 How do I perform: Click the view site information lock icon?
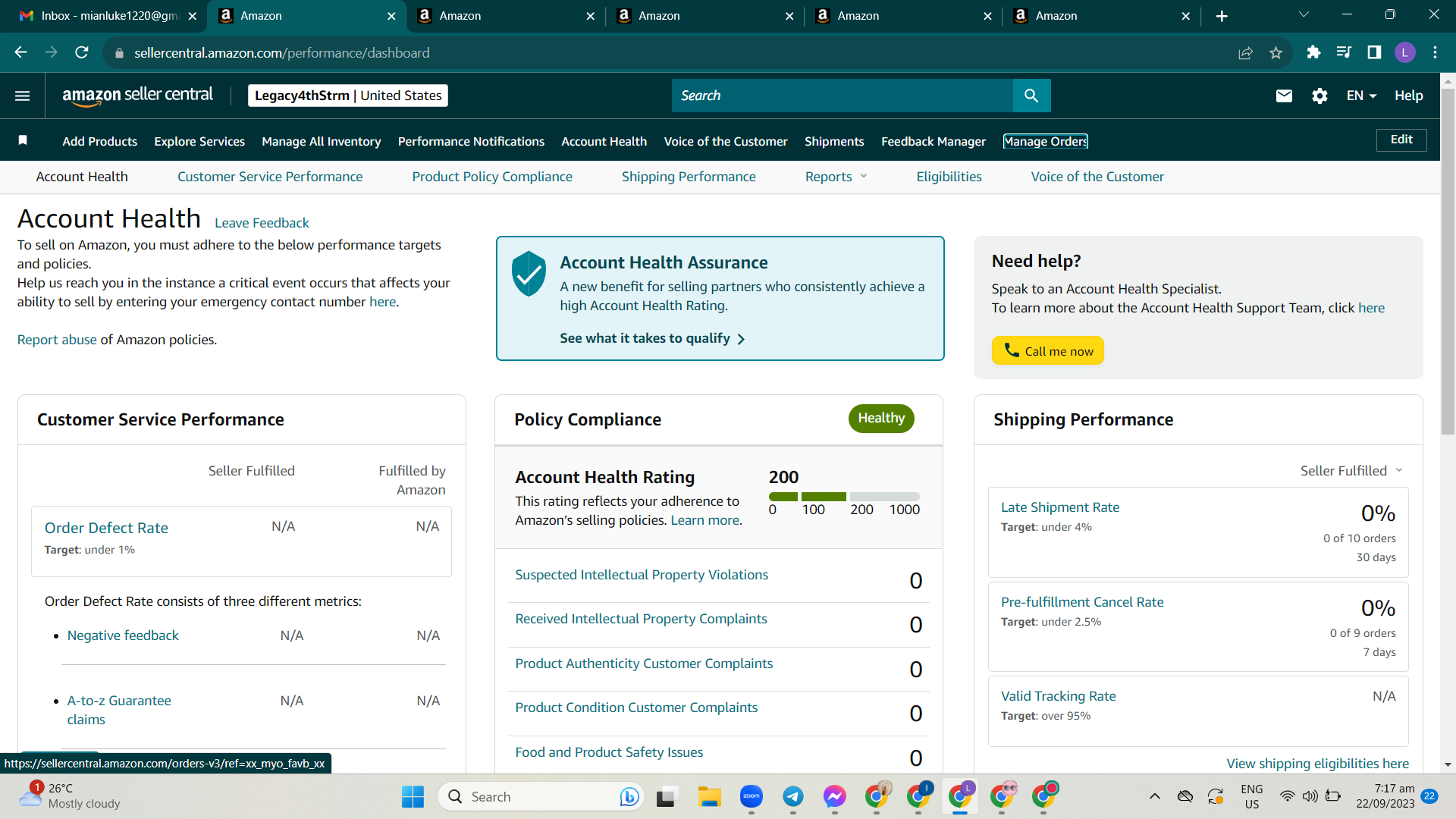point(118,53)
